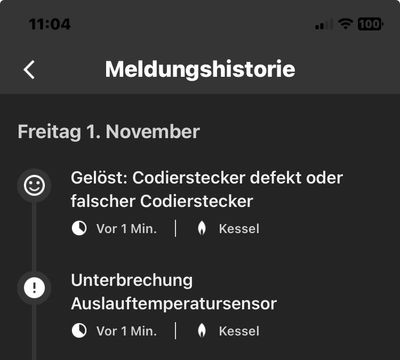Tap the Kessel label of the resolved entry
400x360 pixels.
point(239,229)
